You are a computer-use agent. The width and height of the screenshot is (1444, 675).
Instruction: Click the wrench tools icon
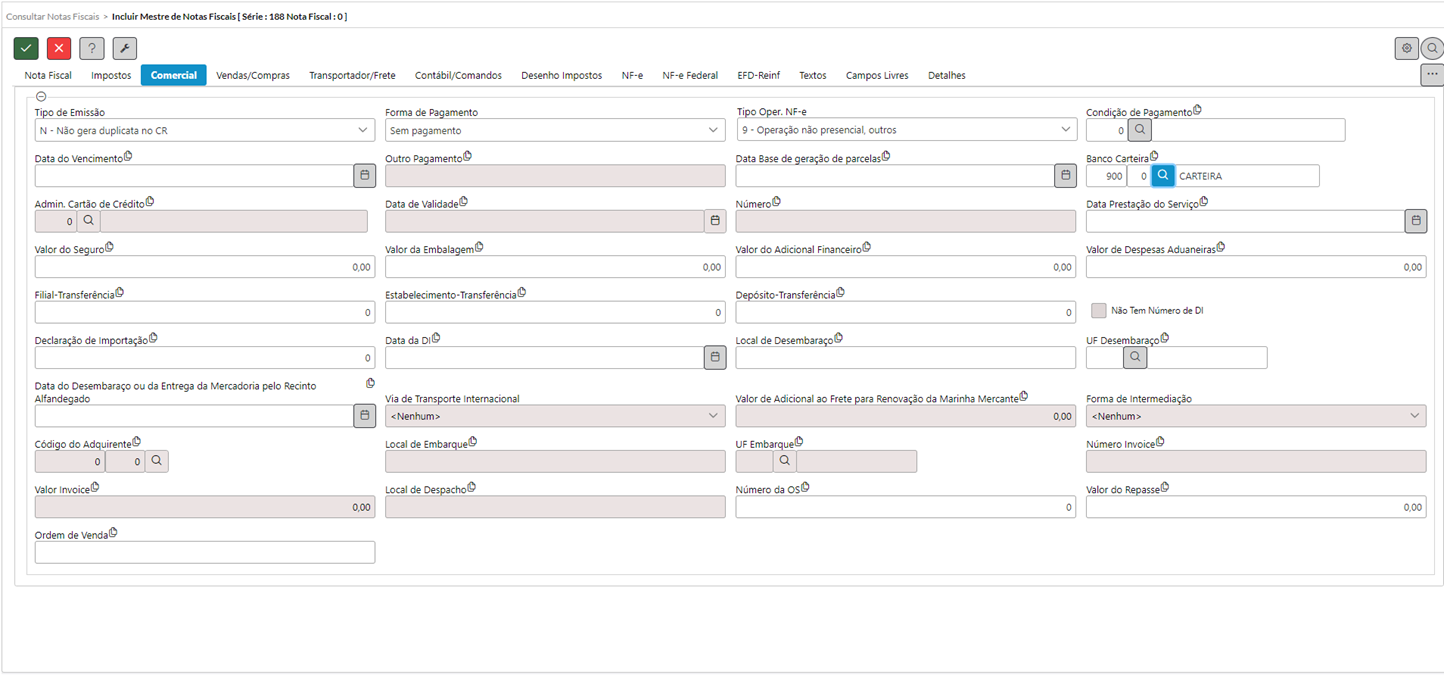(x=125, y=48)
